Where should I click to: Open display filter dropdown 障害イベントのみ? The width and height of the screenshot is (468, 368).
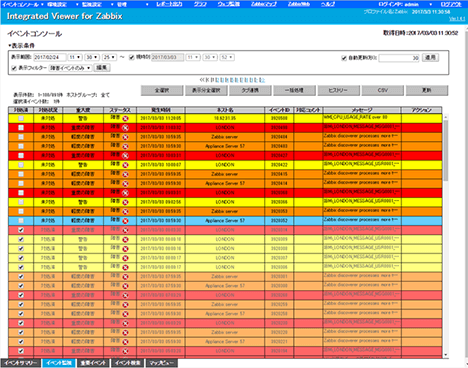pos(70,68)
